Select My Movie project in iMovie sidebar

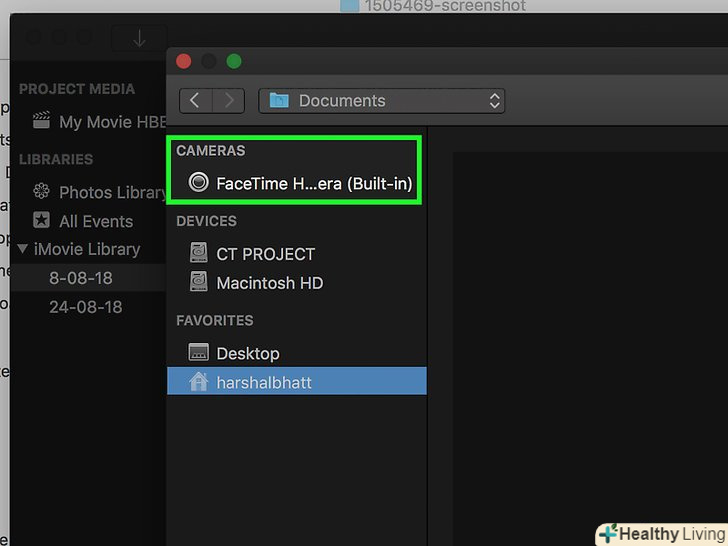coord(88,122)
